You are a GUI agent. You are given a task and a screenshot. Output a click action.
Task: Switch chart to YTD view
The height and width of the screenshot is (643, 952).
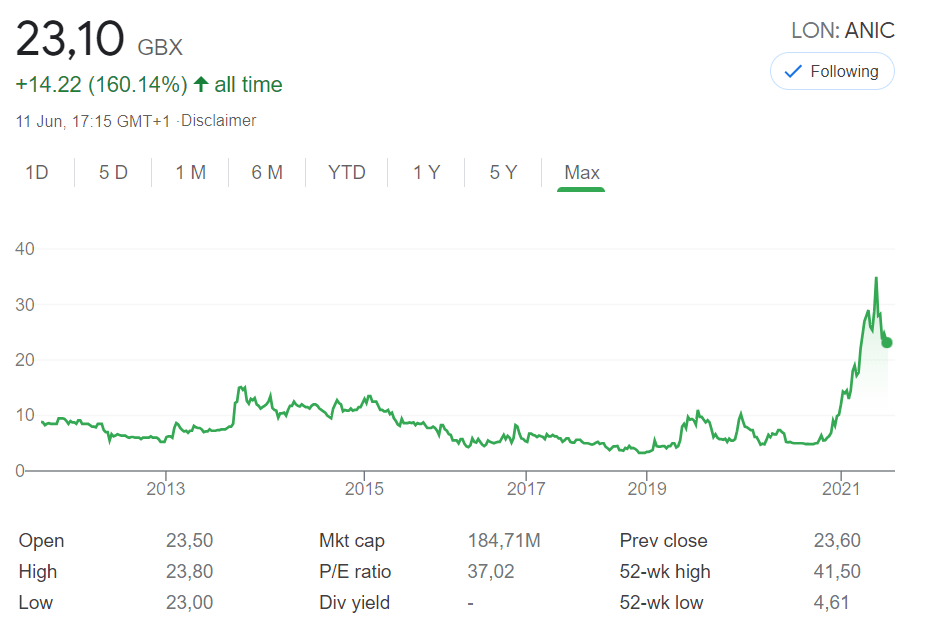[347, 172]
